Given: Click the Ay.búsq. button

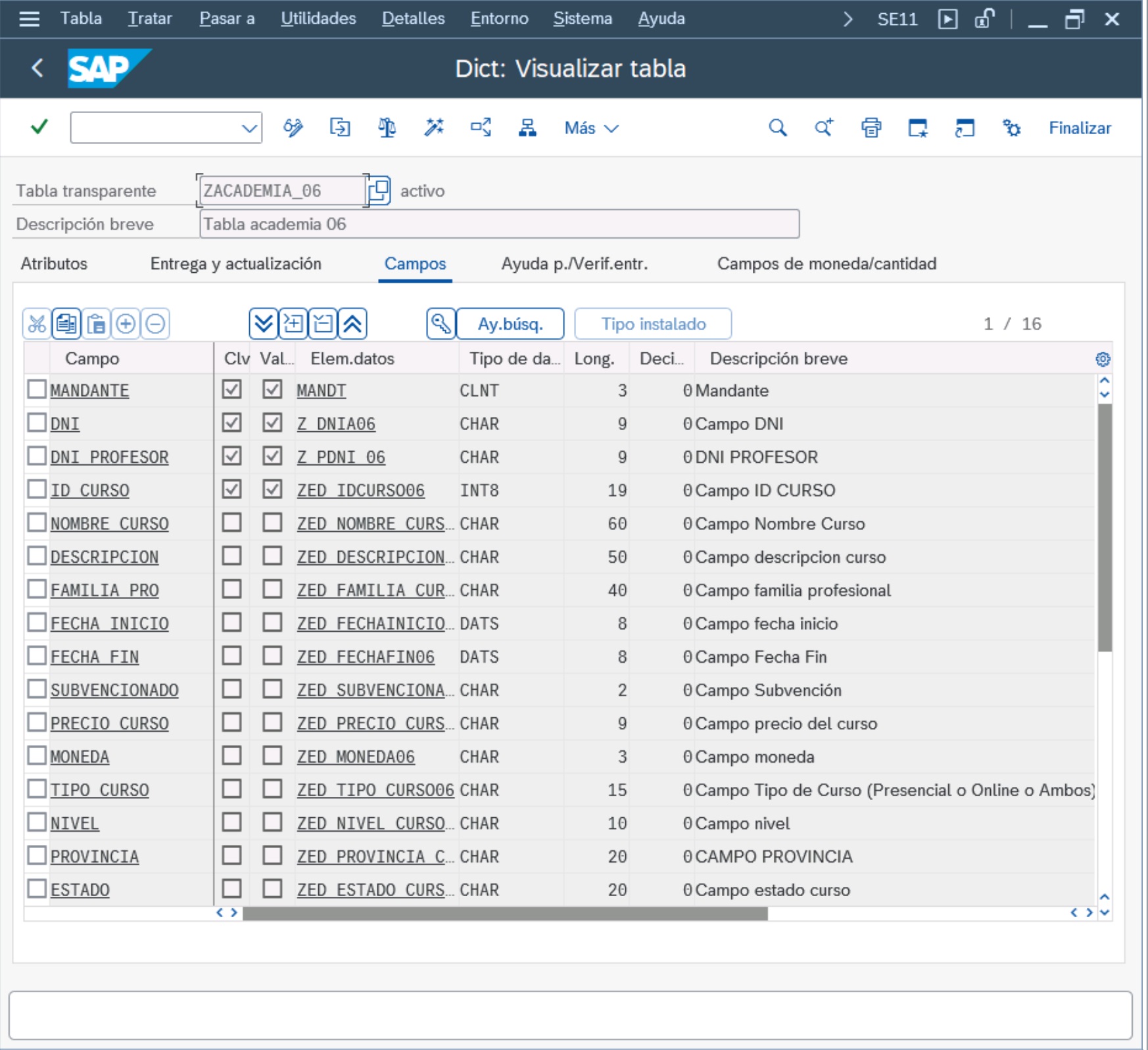Looking at the screenshot, I should 510,323.
